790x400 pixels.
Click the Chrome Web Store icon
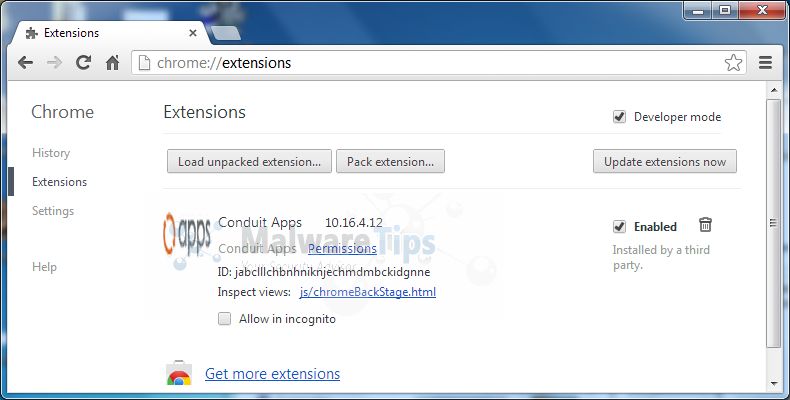point(179,374)
